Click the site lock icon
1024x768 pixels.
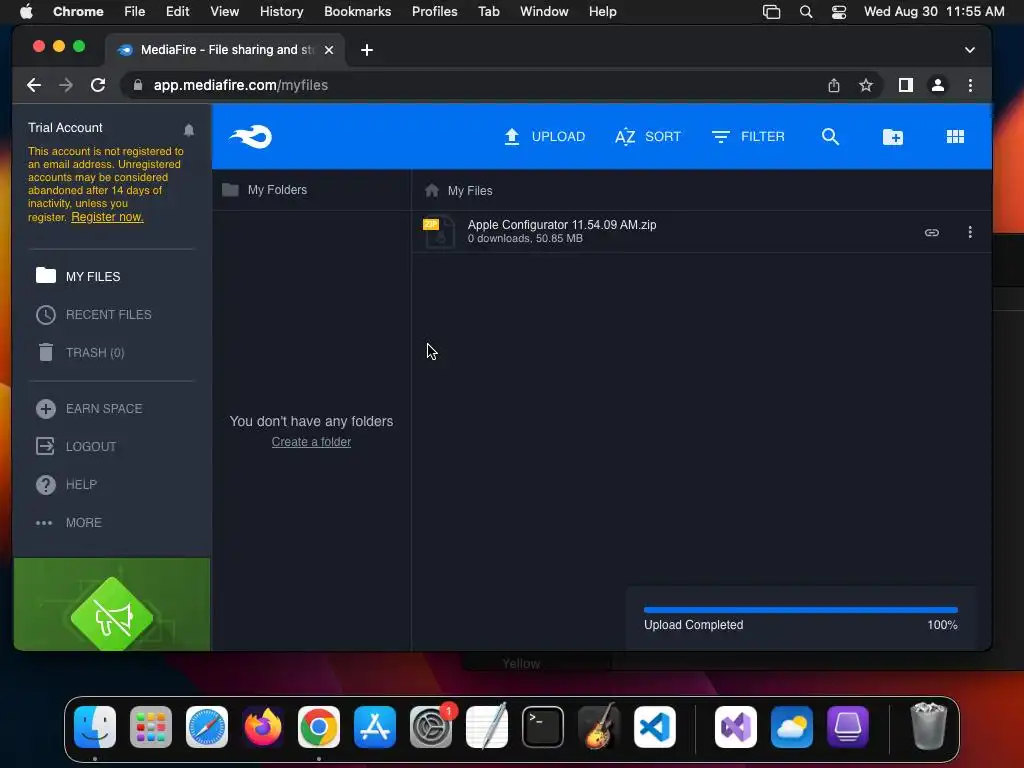pos(138,85)
